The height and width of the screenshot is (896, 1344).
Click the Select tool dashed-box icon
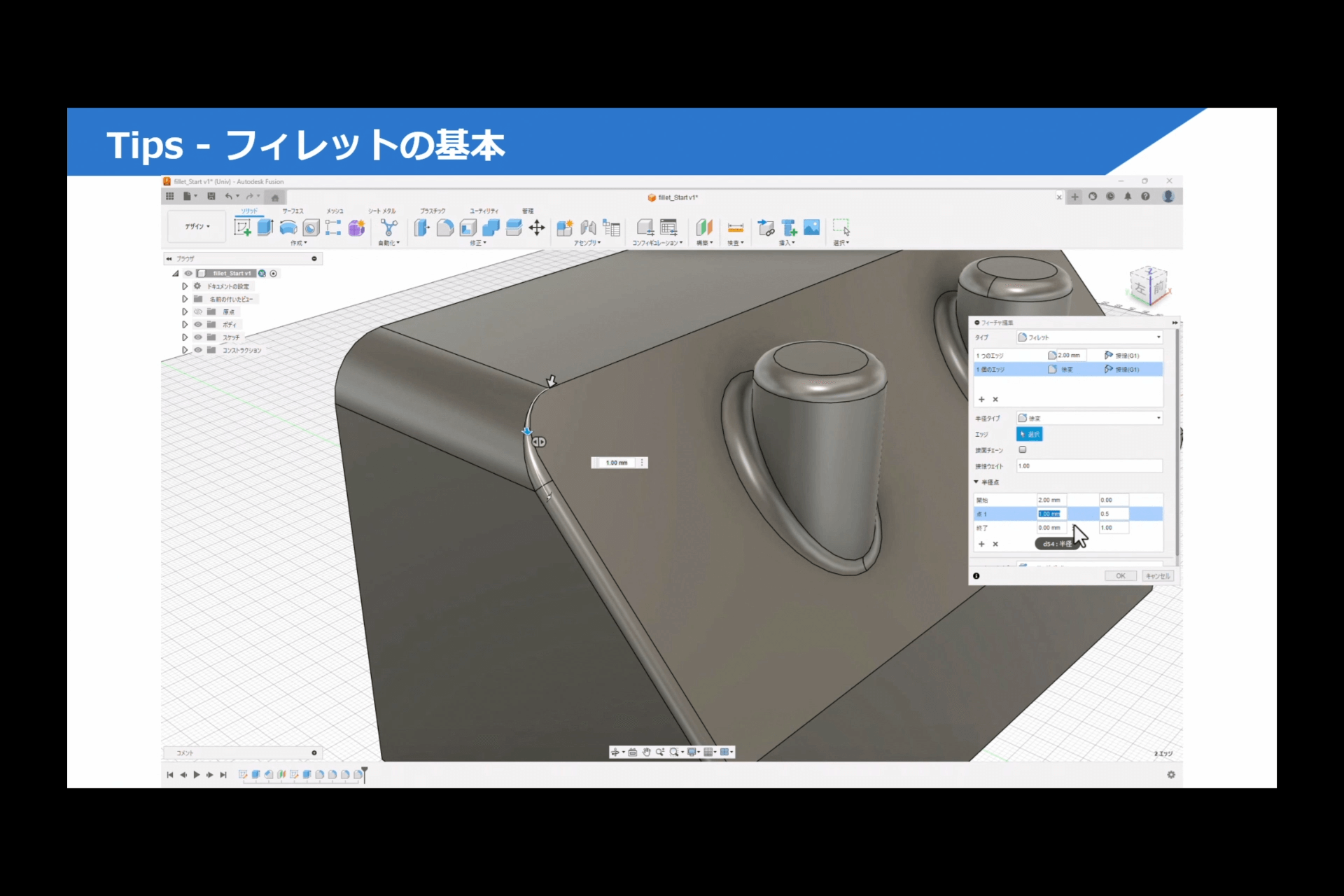841,227
